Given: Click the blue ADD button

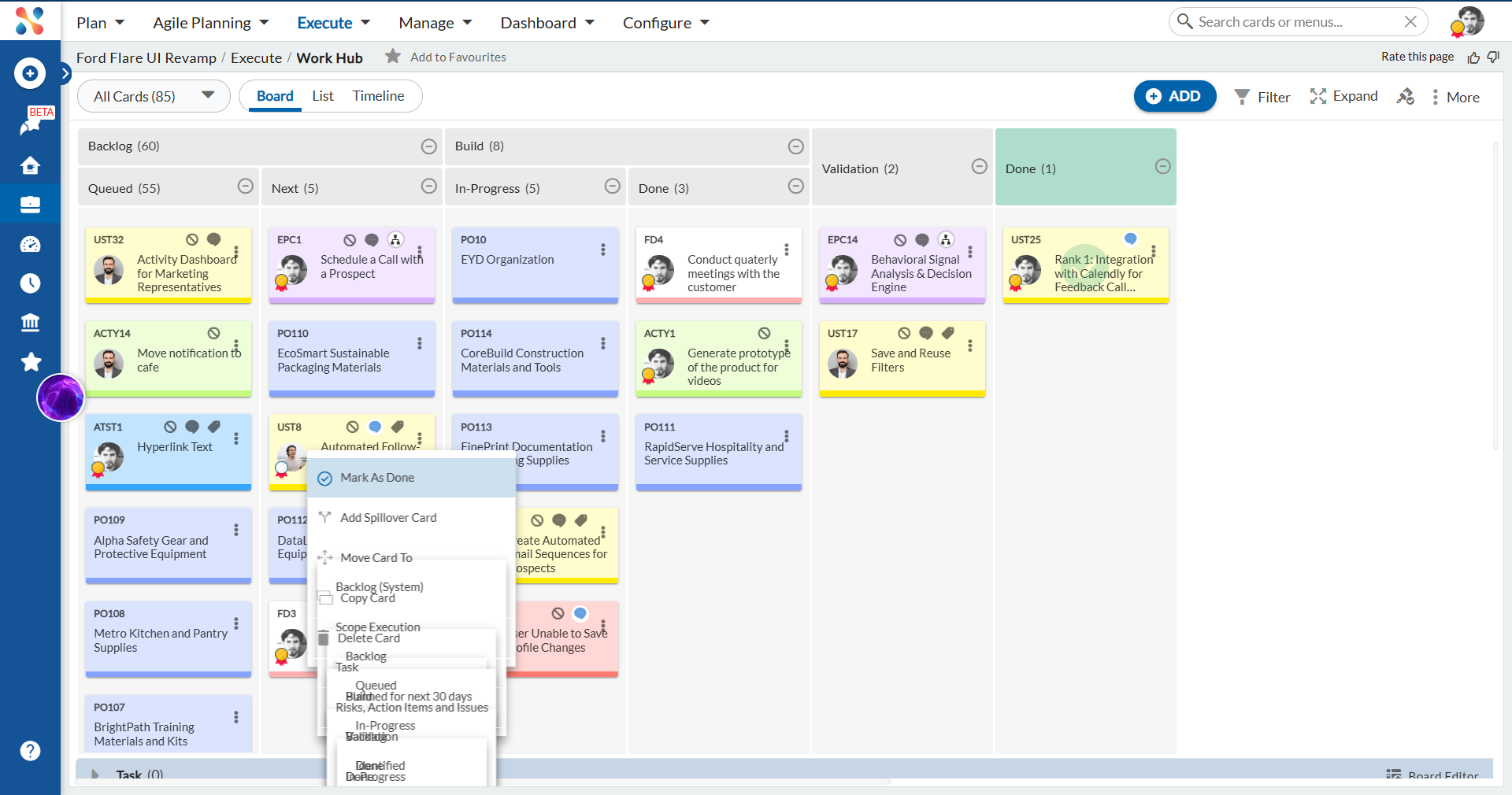Looking at the screenshot, I should 1175,96.
